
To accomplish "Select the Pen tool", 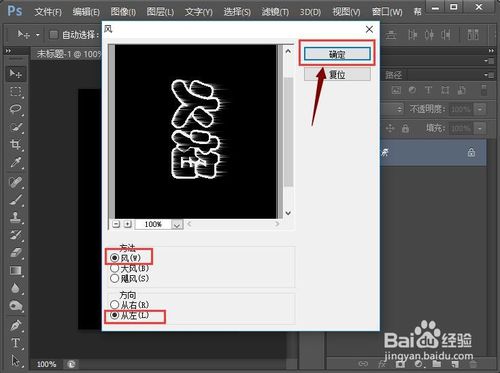I will pyautogui.click(x=15, y=325).
